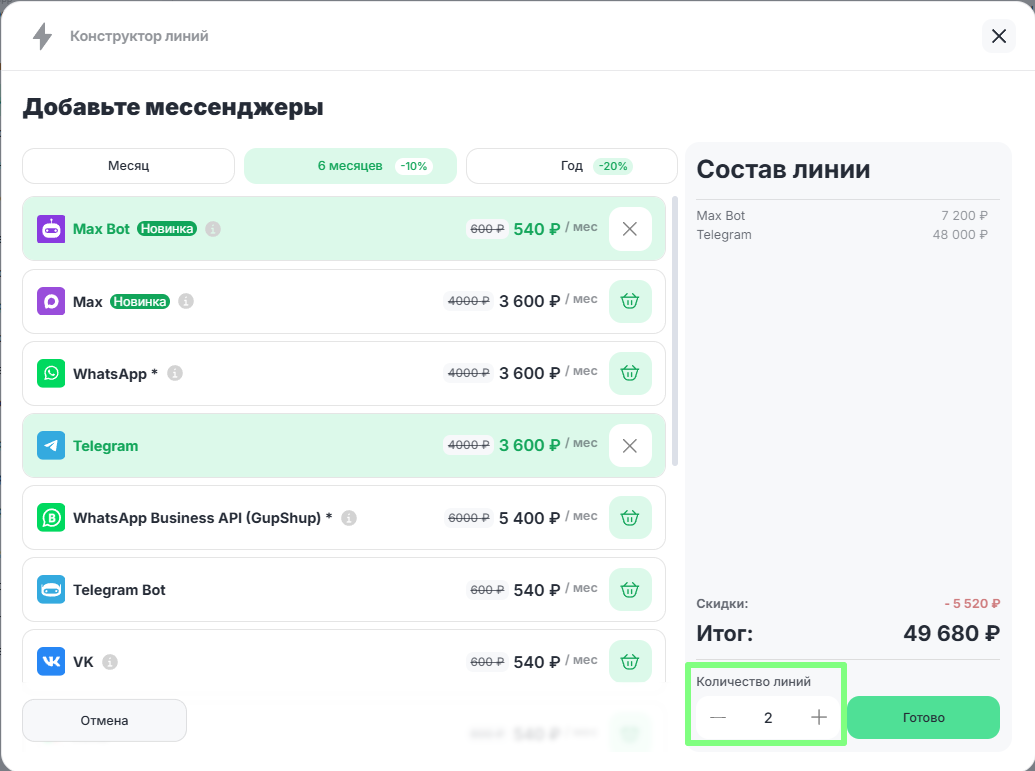Add Telegram Bot to the basket
Image resolution: width=1035 pixels, height=771 pixels.
(x=630, y=590)
